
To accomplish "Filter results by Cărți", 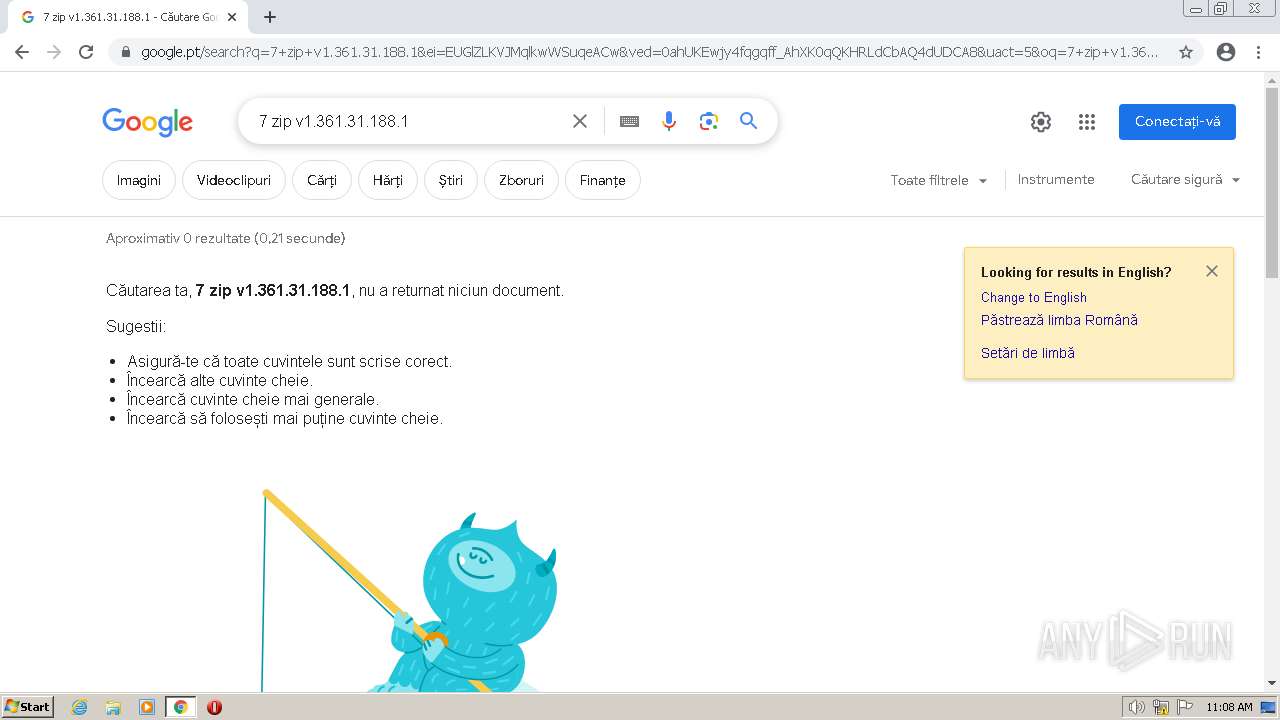I will click(322, 180).
